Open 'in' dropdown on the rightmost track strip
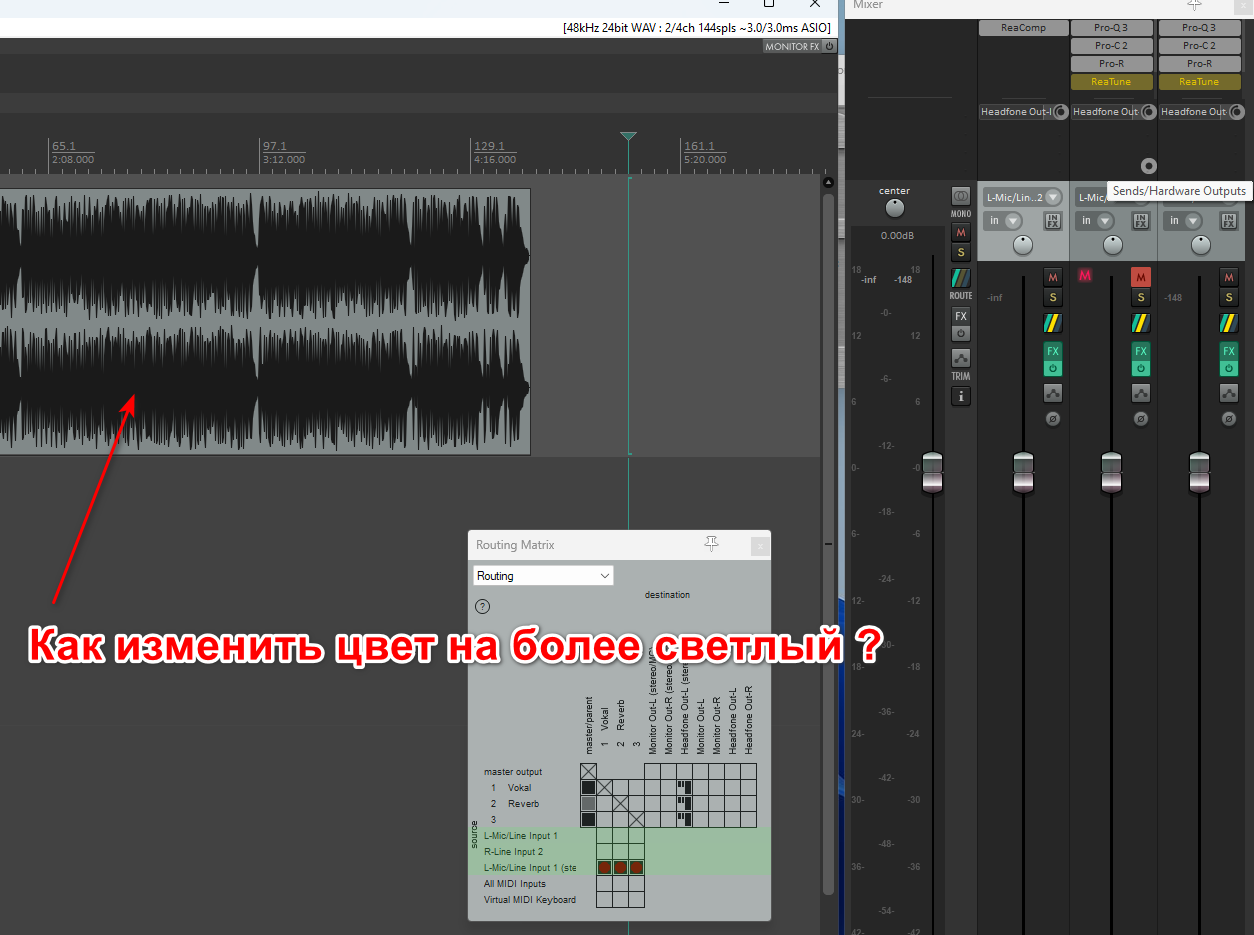Image resolution: width=1254 pixels, height=935 pixels. [1183, 221]
